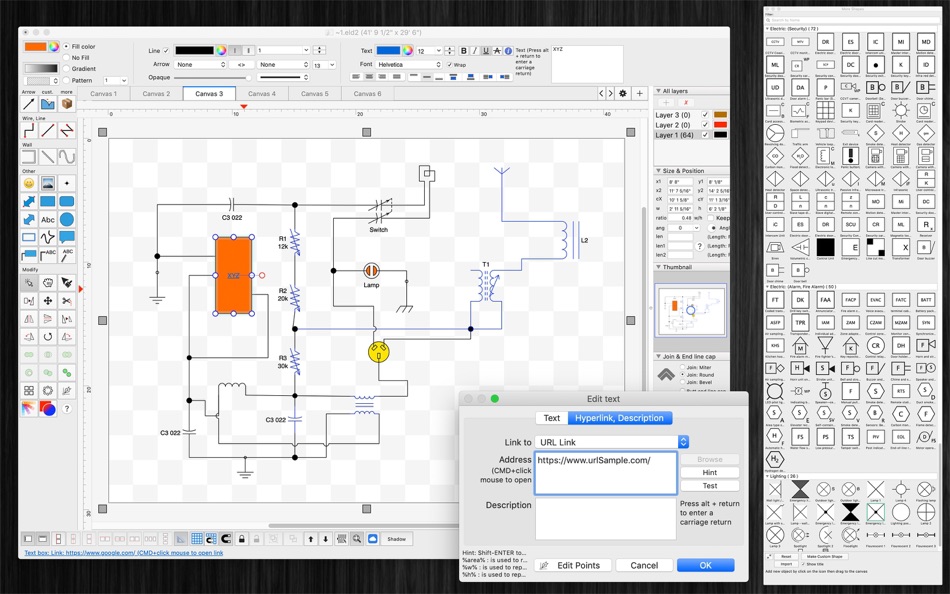This screenshot has width=950, height=594.
Task: Click the canvas settings gear icon
Action: click(x=622, y=93)
